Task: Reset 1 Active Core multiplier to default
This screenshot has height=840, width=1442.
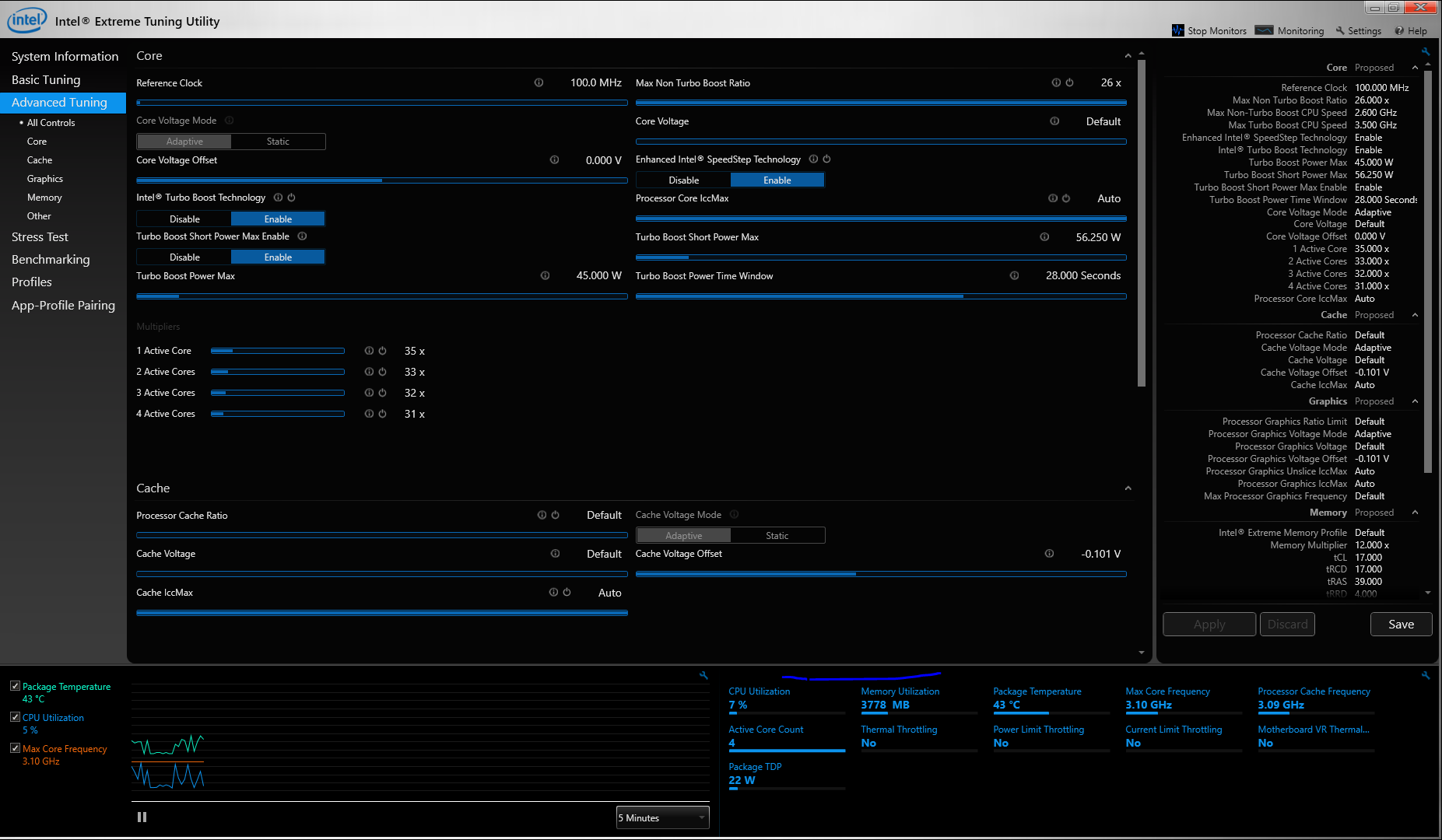Action: (x=382, y=351)
